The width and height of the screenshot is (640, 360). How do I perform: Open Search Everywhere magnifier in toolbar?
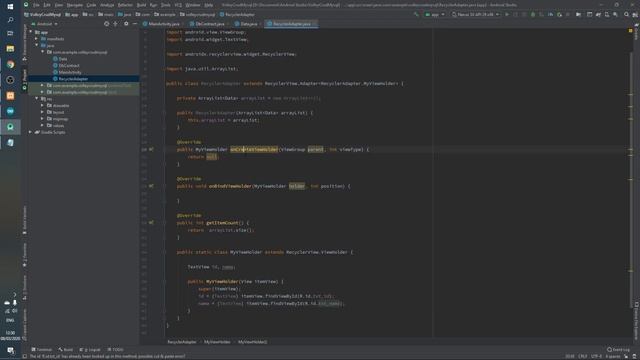pyautogui.click(x=627, y=14)
